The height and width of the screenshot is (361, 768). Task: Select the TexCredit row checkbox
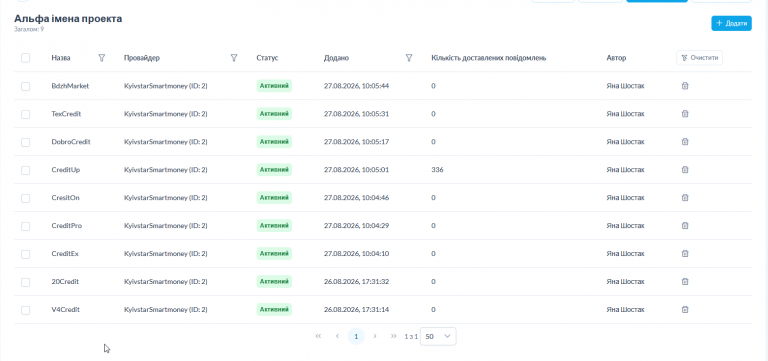point(25,114)
